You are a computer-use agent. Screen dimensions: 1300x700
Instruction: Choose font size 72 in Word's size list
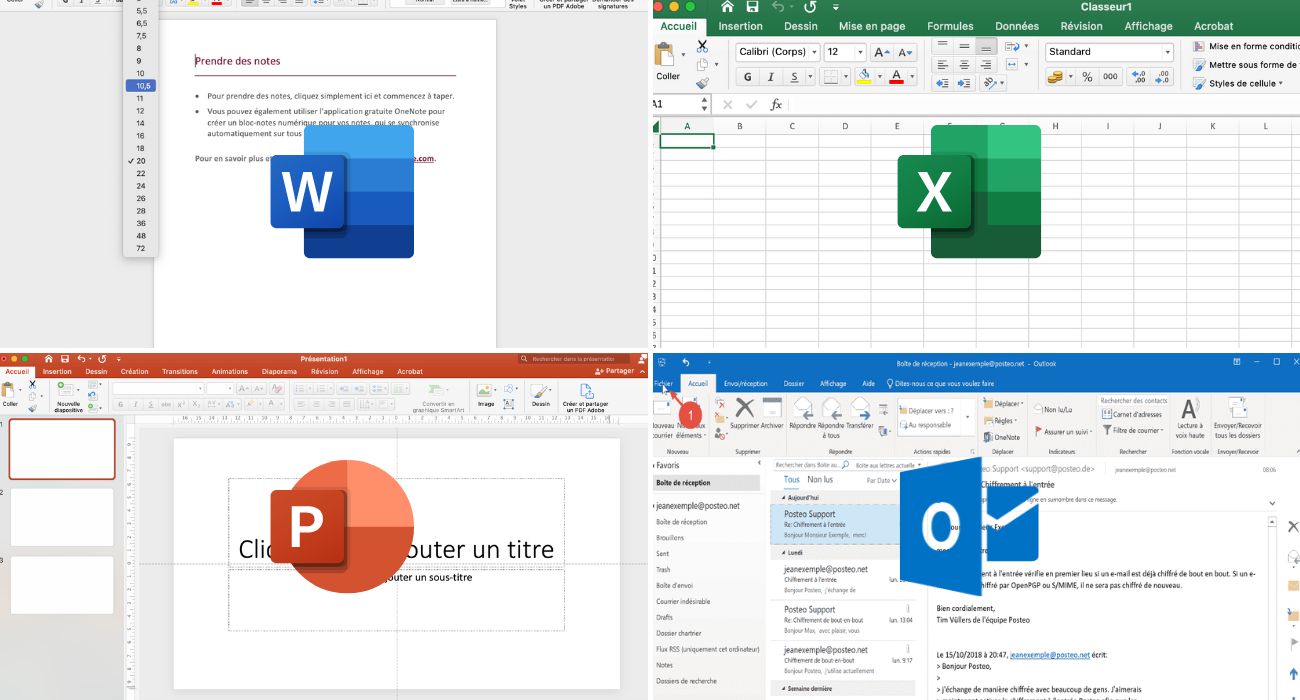(141, 248)
